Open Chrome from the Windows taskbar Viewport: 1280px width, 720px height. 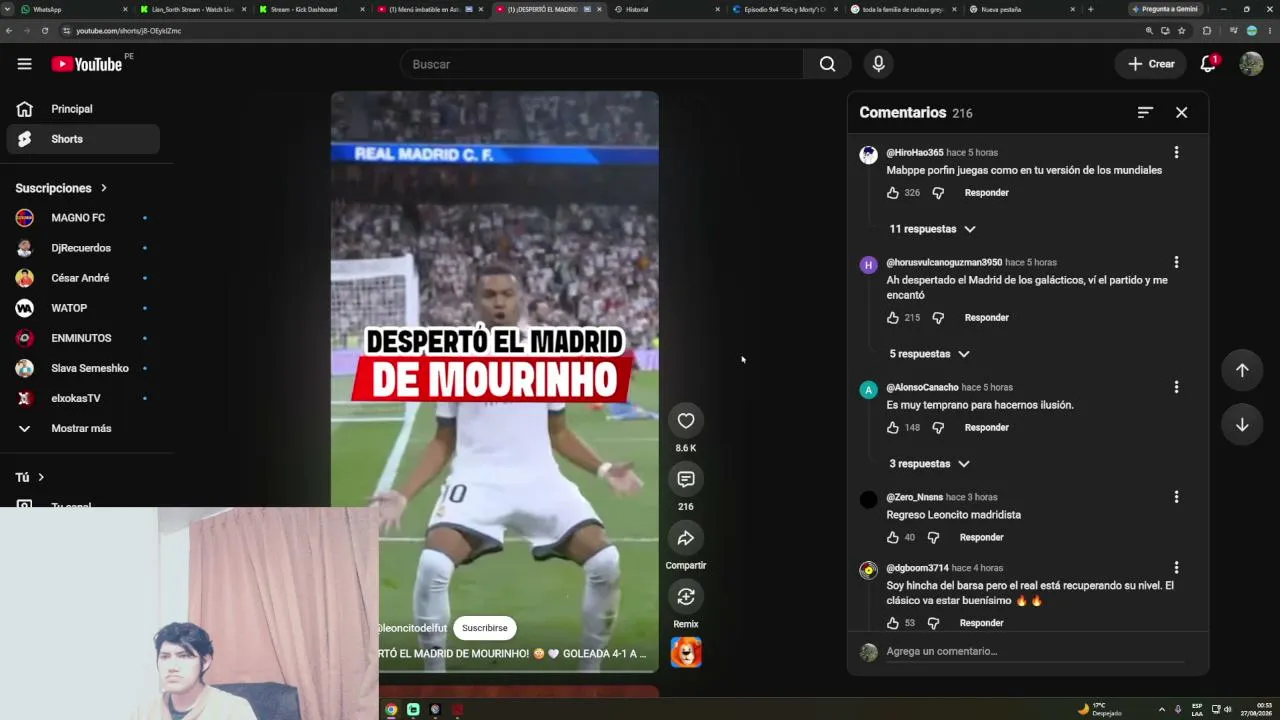[x=391, y=710]
